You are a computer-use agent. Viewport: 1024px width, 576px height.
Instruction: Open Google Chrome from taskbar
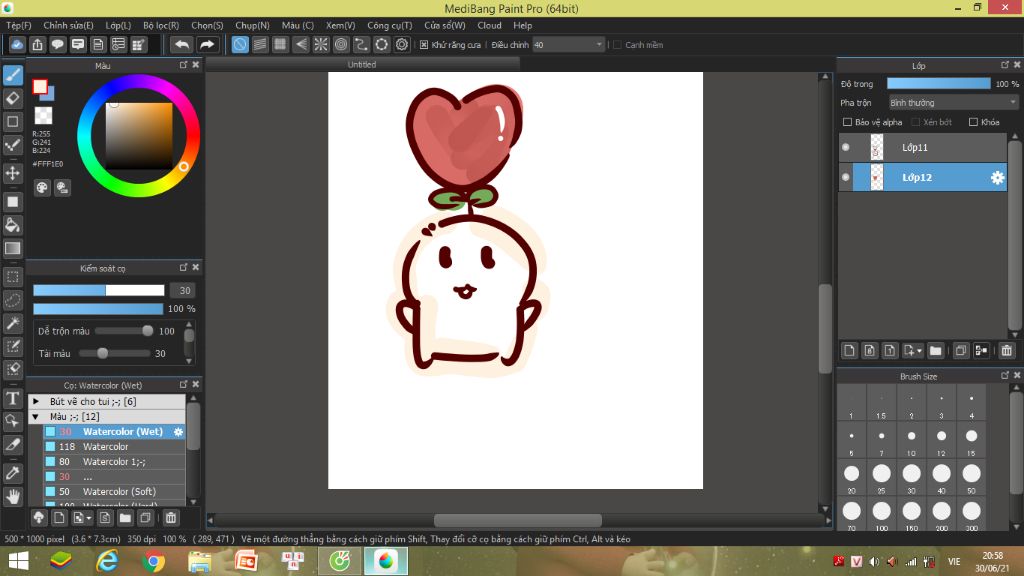(153, 561)
